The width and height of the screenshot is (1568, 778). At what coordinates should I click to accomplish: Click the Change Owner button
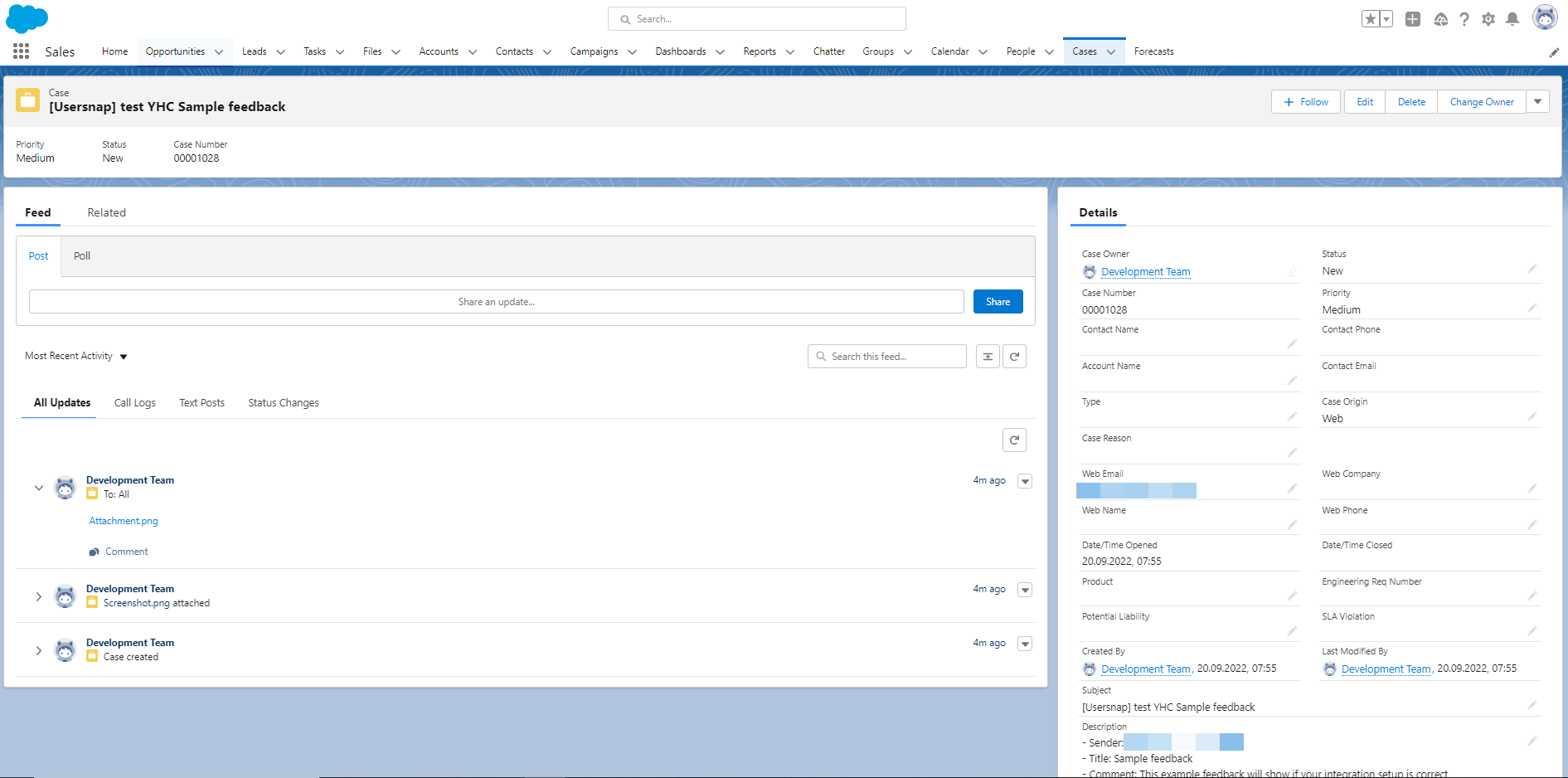click(1482, 102)
